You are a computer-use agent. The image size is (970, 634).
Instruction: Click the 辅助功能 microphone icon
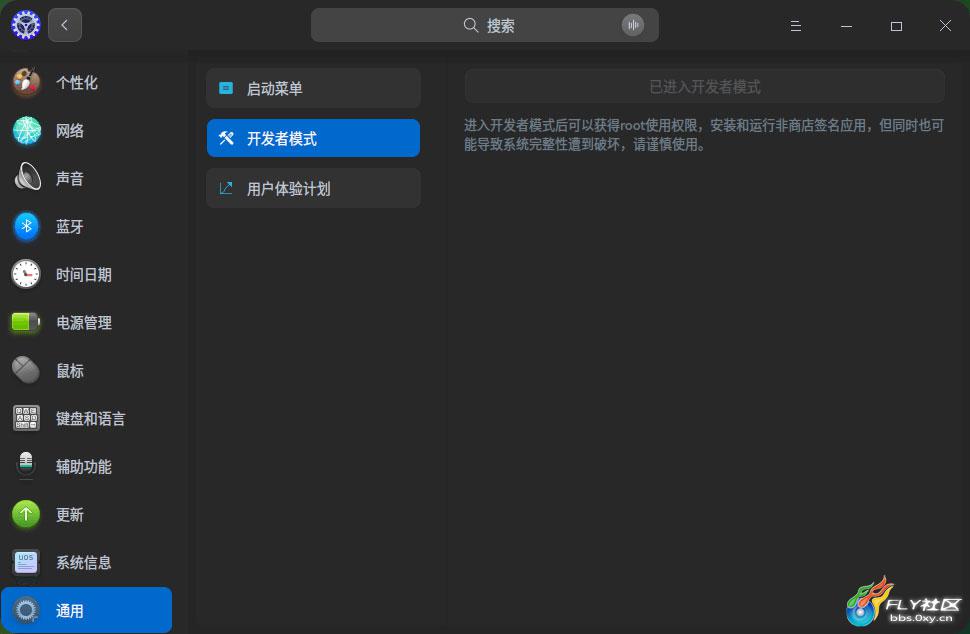[26, 466]
